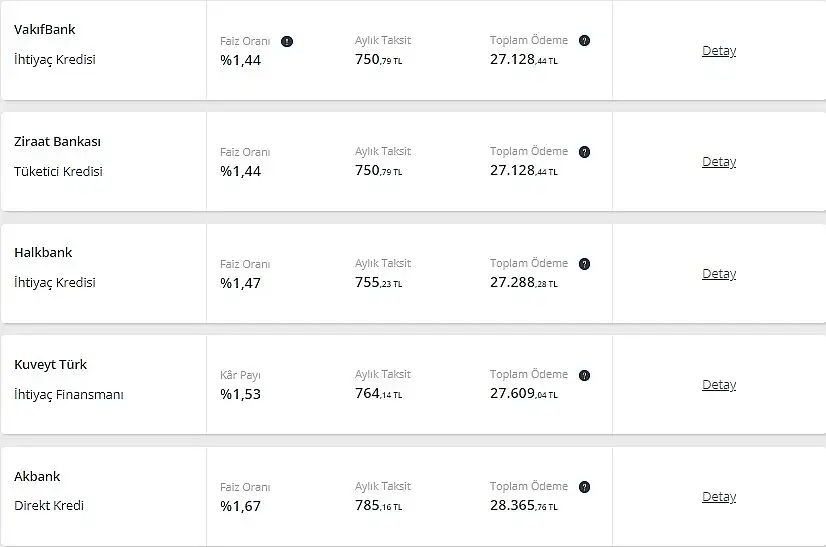
Task: Click the help icon beside VakıfBank Toplam Ödeme
Action: coord(584,41)
